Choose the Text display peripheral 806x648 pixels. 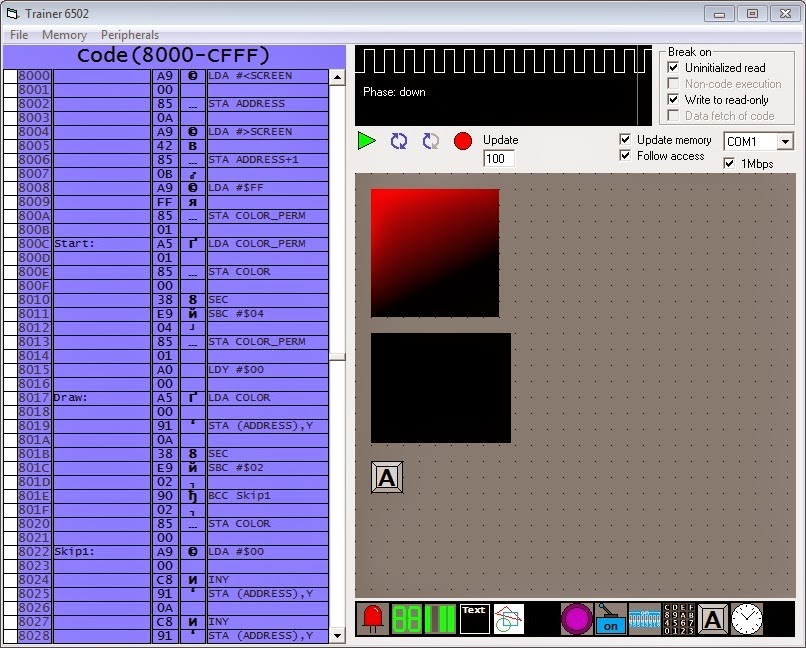(x=474, y=618)
